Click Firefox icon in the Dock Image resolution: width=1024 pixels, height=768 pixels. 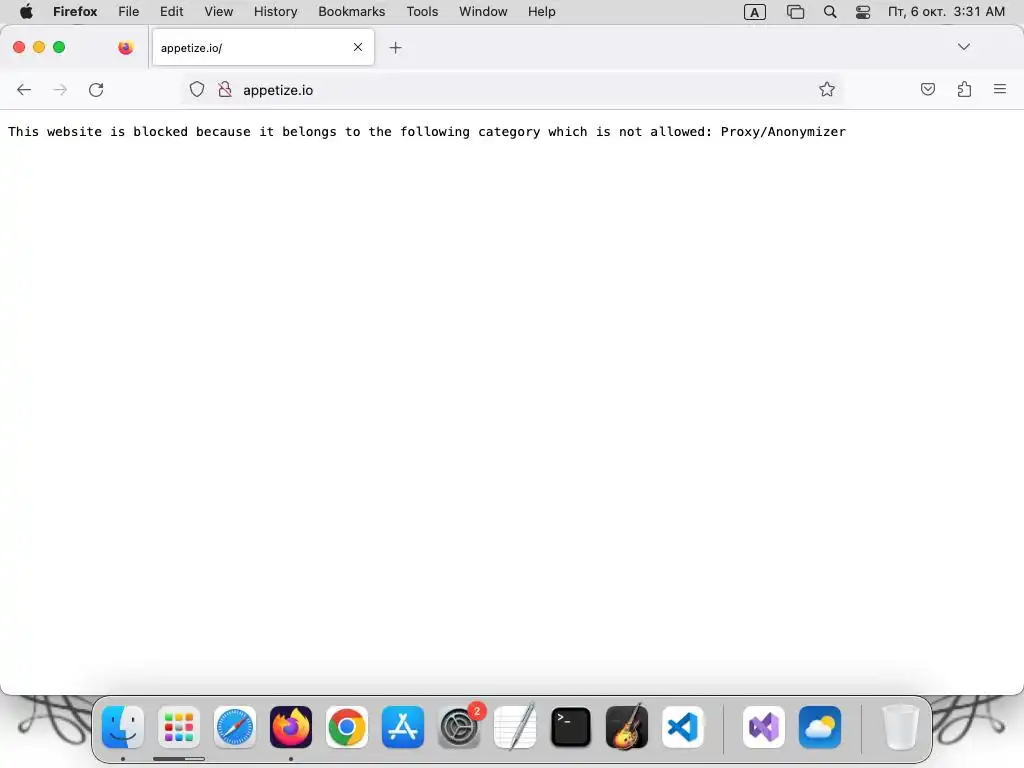click(x=291, y=727)
